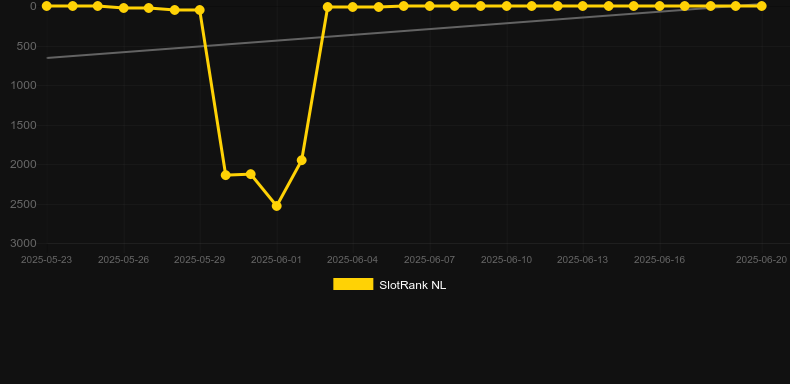Screen dimensions: 790x384
Task: Click the 3000 y-axis label
Action: [24, 243]
